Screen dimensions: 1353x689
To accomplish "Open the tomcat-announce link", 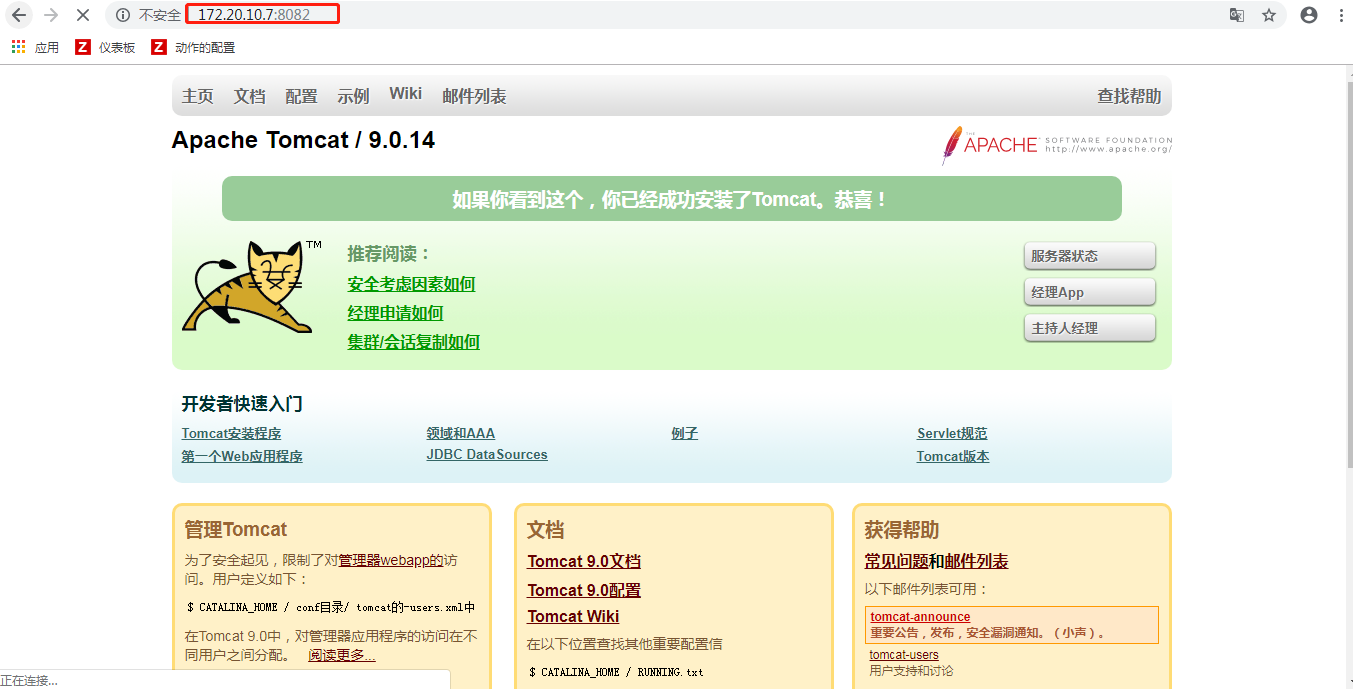I will pos(920,617).
